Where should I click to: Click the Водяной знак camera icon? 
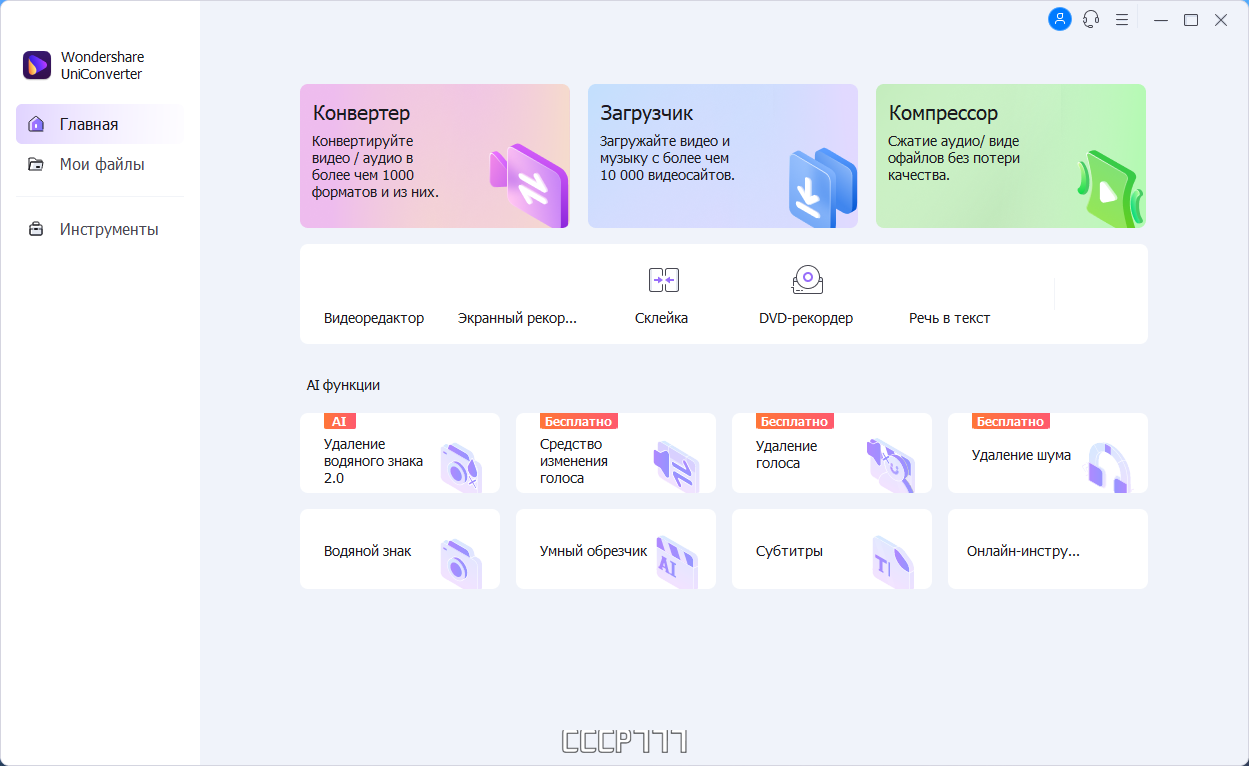(x=461, y=564)
